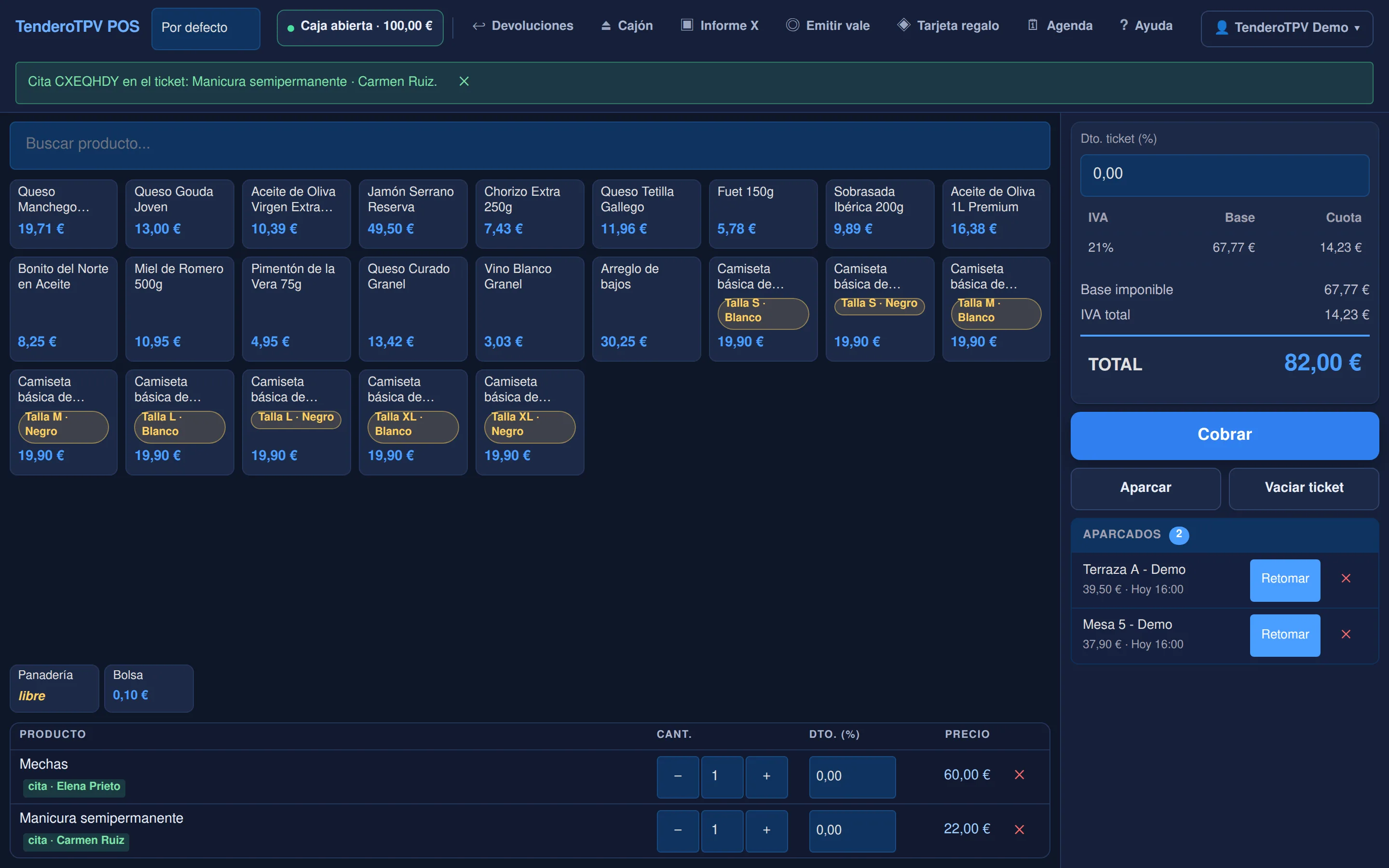1389x868 pixels.
Task: Remove Manicura semipermanente line from ticket
Action: click(x=1020, y=829)
